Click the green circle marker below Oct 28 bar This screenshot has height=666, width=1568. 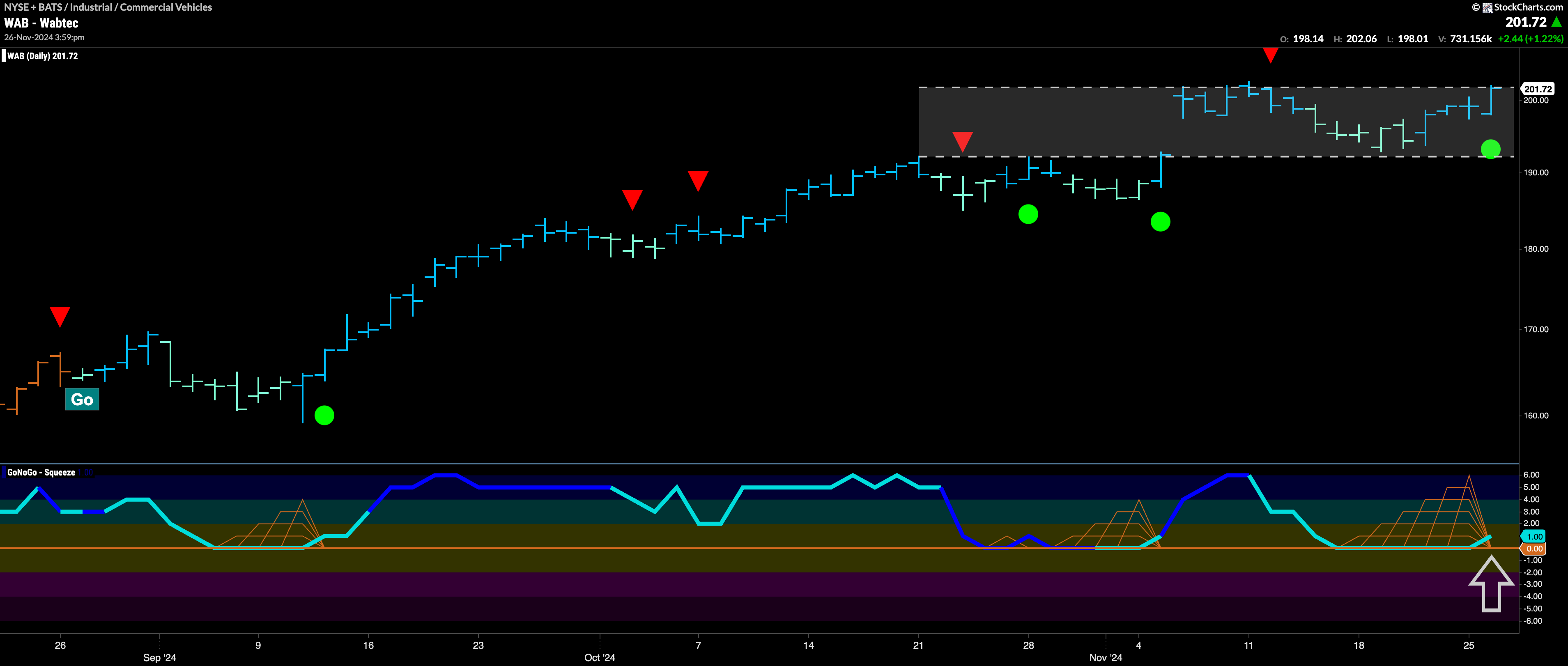pyautogui.click(x=1028, y=214)
